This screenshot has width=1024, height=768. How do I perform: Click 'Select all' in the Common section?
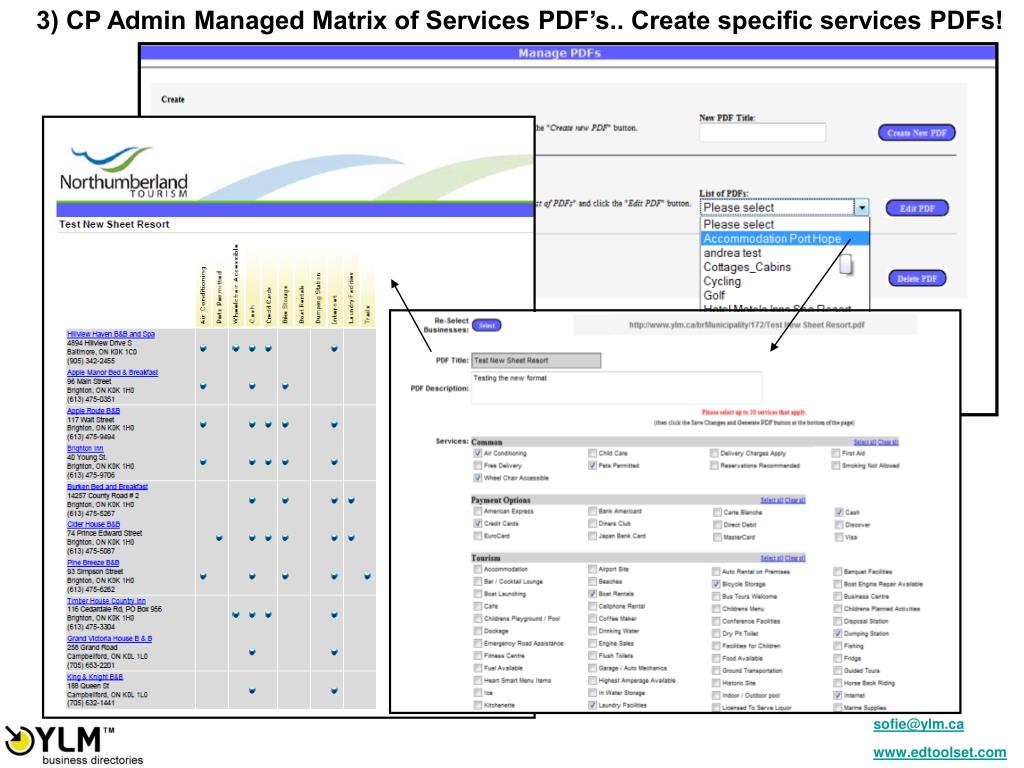865,442
